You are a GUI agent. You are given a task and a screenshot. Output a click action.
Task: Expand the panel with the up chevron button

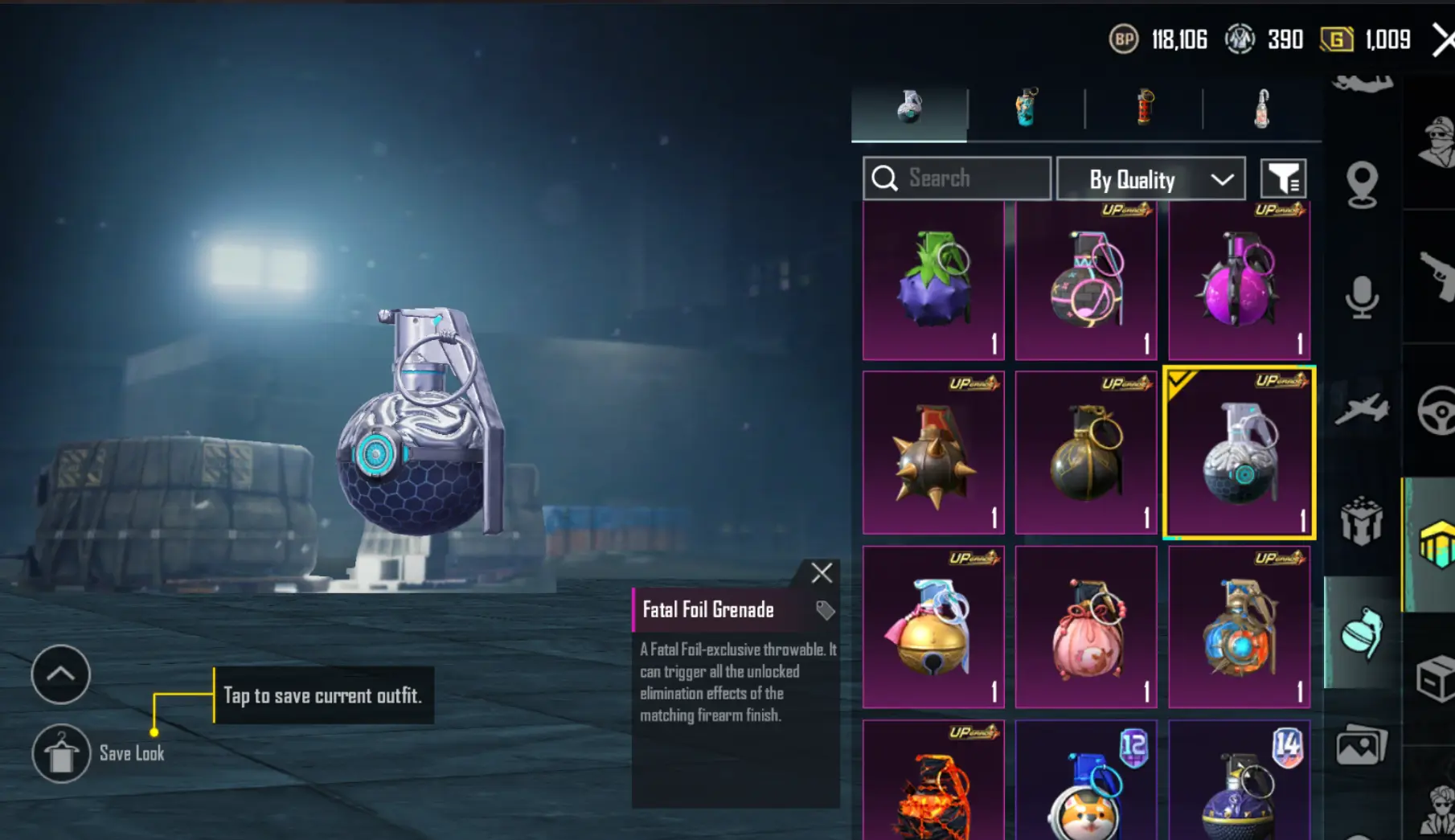coord(61,674)
